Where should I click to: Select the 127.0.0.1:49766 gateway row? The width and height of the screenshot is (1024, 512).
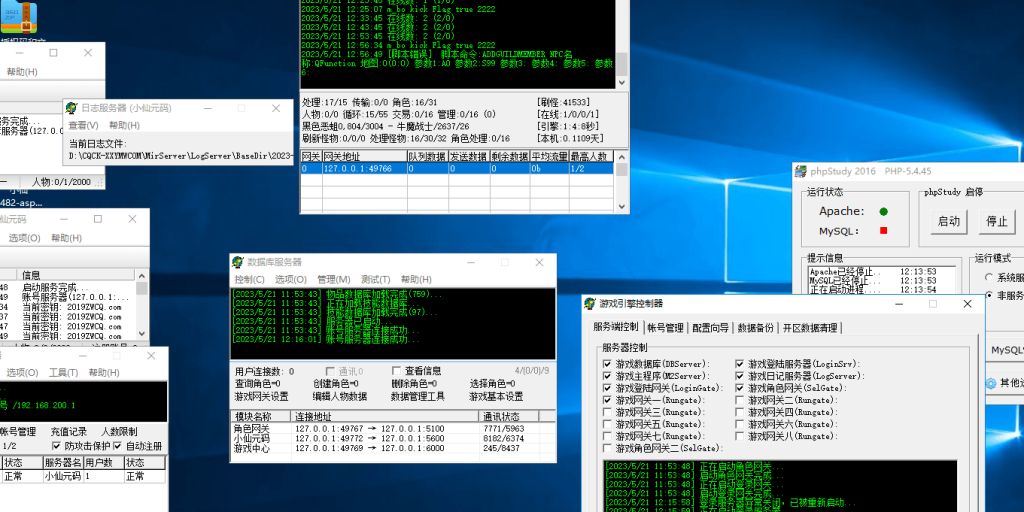[360, 169]
